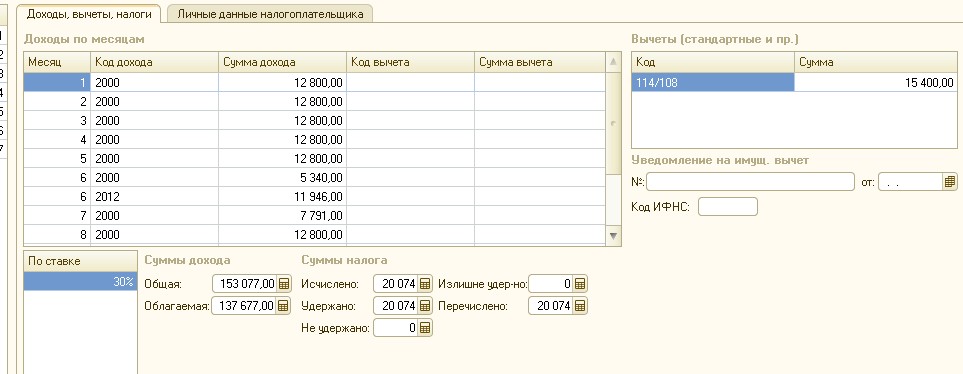Select month 3 cell in income table
The image size is (963, 374).
pos(57,120)
